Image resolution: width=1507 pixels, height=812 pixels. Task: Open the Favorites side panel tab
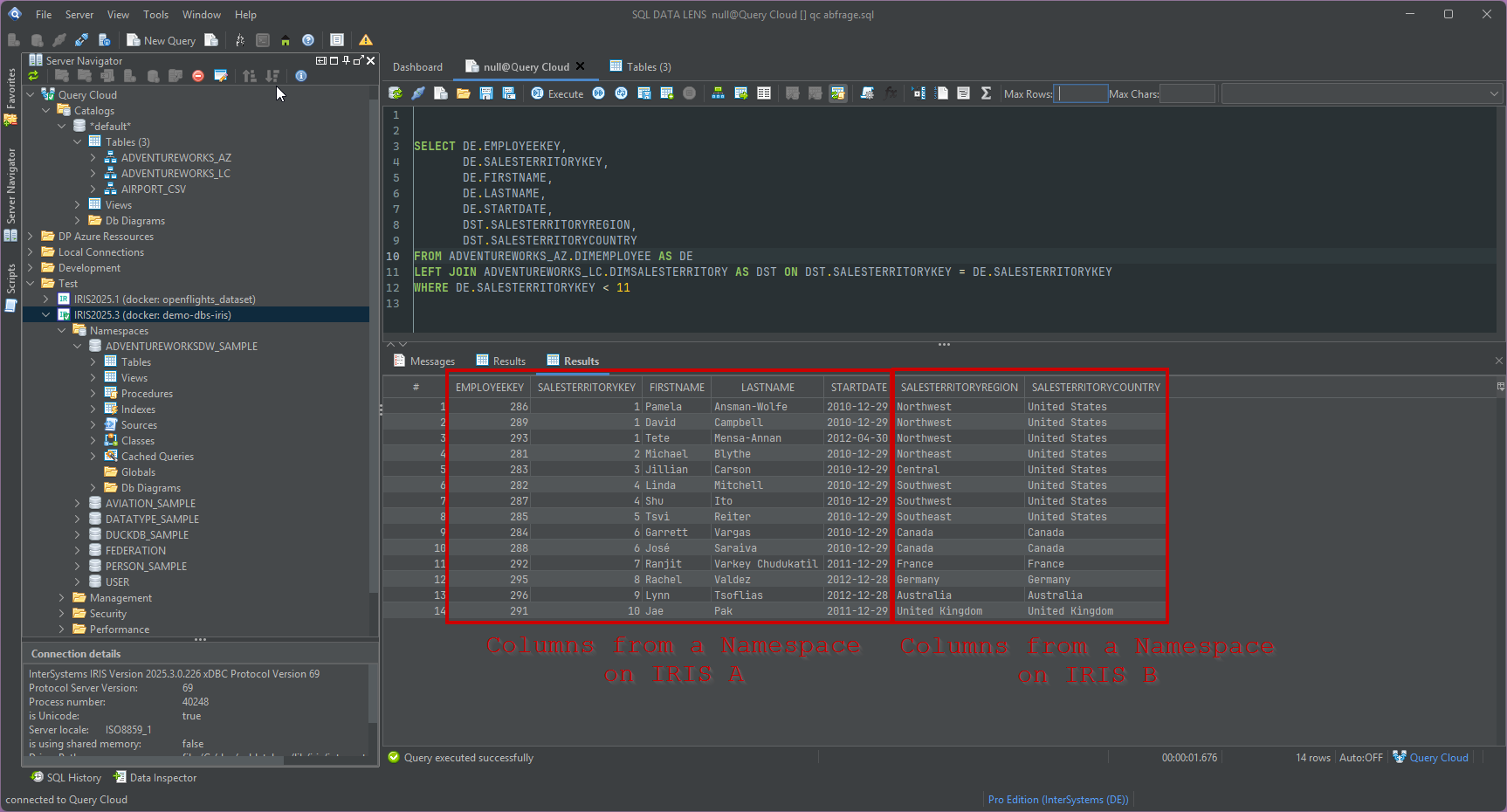point(10,96)
